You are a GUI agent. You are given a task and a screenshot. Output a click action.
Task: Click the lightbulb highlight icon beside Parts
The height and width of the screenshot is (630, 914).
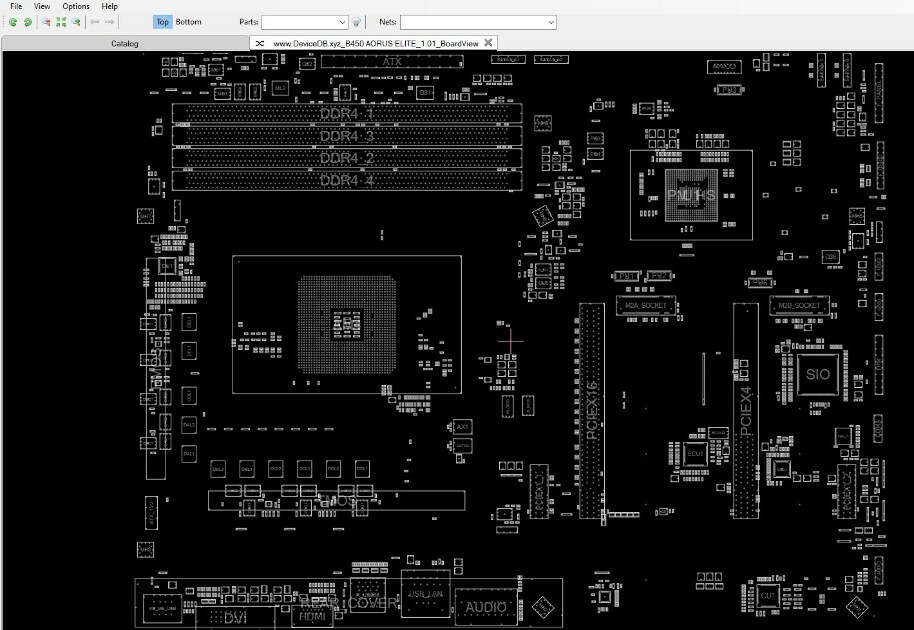coord(357,22)
